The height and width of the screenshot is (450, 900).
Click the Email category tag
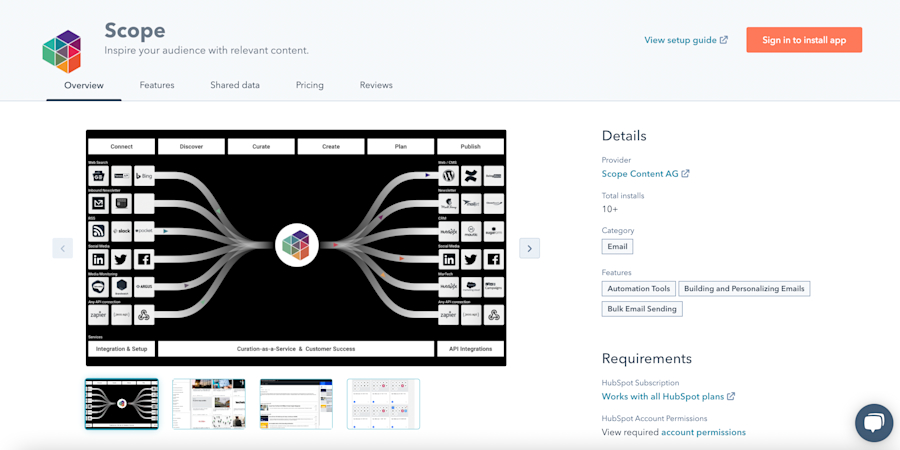coord(617,247)
